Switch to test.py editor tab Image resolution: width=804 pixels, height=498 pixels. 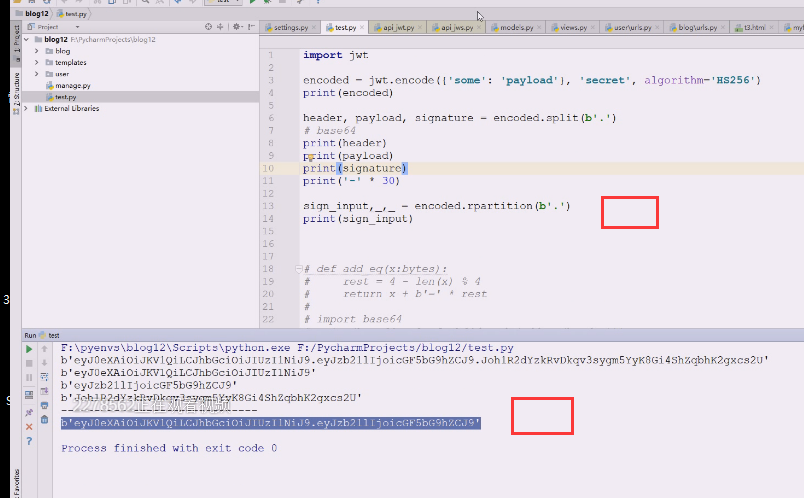coord(346,27)
